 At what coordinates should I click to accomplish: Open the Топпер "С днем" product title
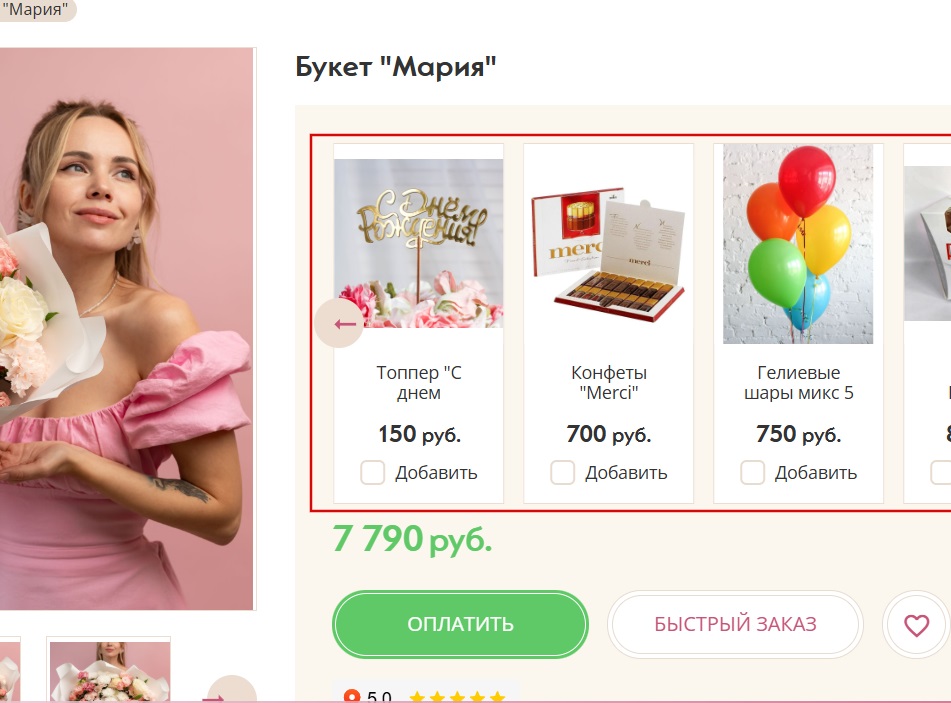tap(418, 382)
